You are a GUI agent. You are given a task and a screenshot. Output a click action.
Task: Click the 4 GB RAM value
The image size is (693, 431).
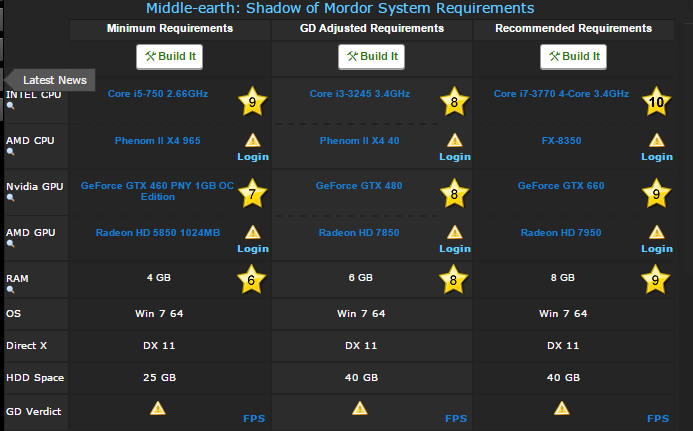coord(159,278)
